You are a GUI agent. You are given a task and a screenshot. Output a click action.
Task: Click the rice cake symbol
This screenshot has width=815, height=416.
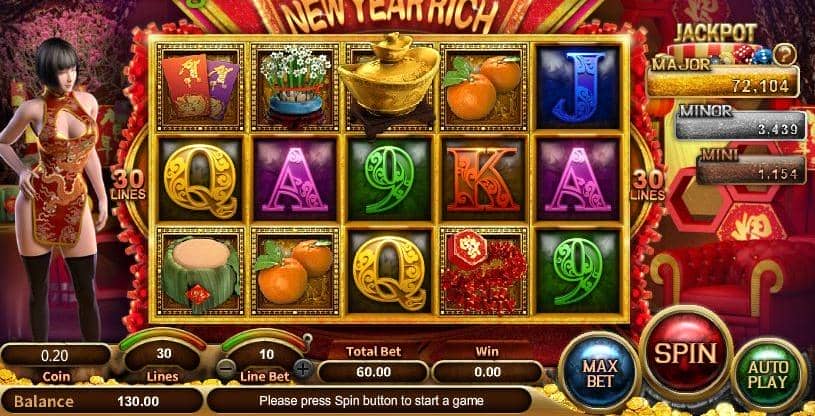pos(200,271)
